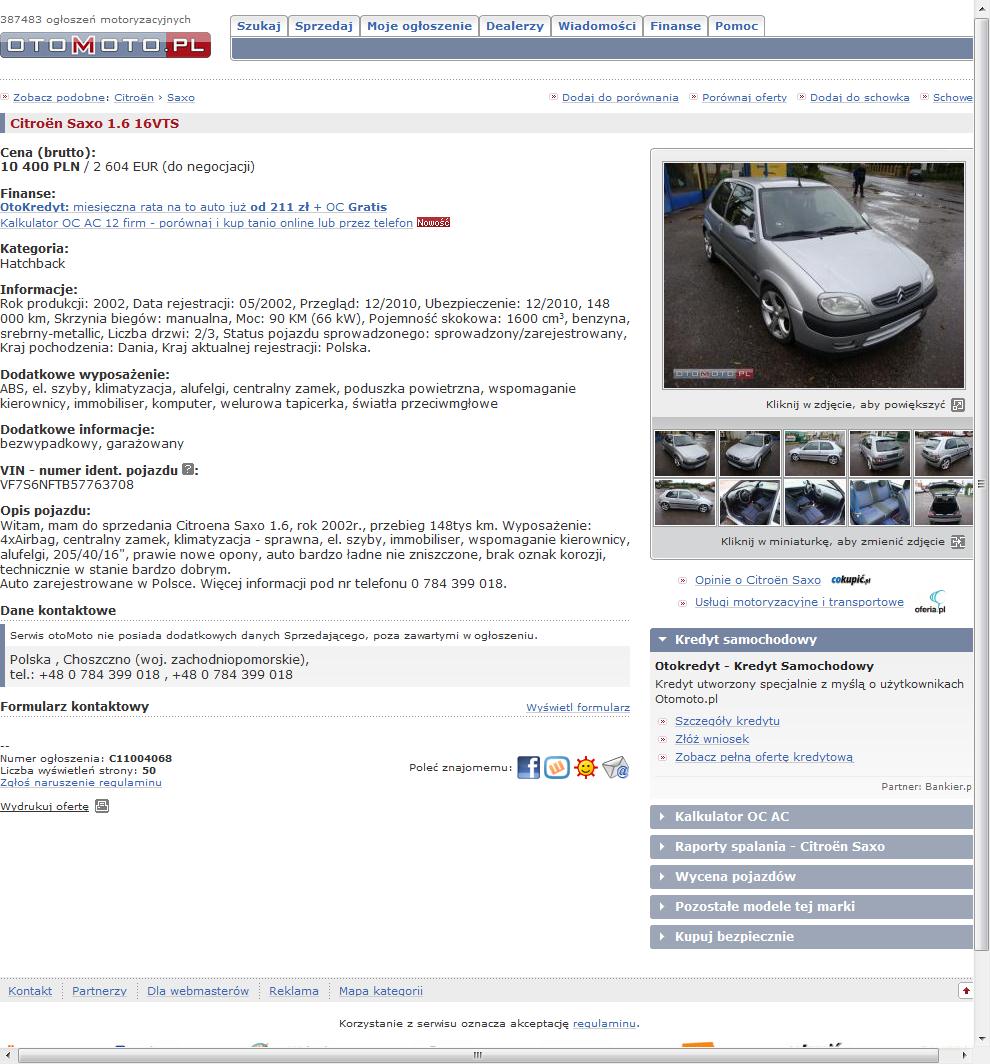Image resolution: width=990 pixels, height=1064 pixels.
Task: Click the Nowość badge
Action: [x=433, y=223]
